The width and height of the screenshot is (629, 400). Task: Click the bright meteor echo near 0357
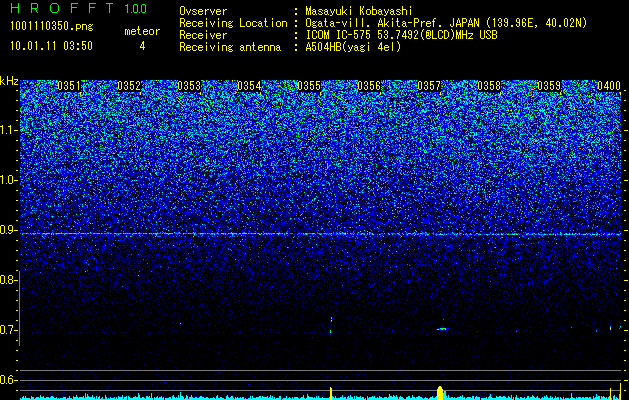point(442,329)
